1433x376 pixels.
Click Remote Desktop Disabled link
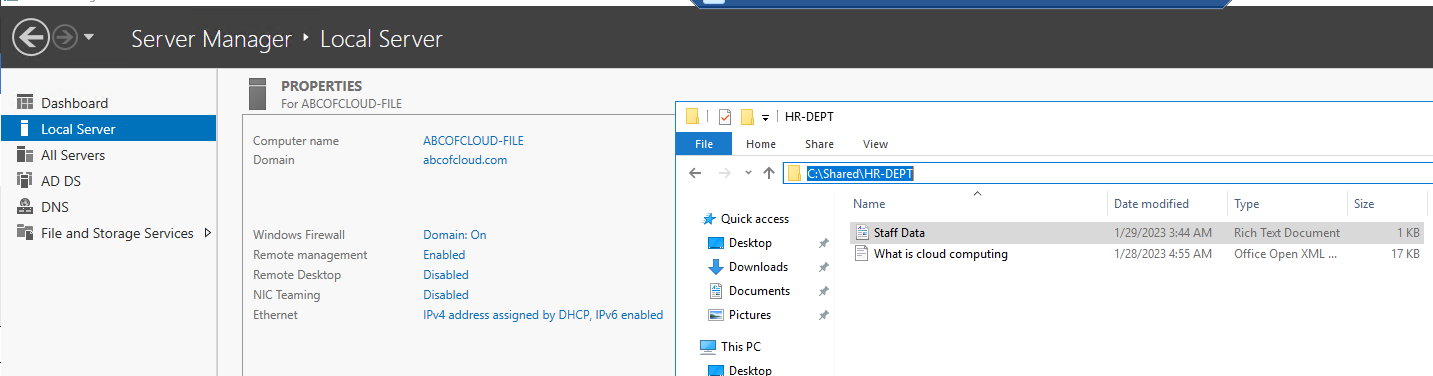pos(446,275)
